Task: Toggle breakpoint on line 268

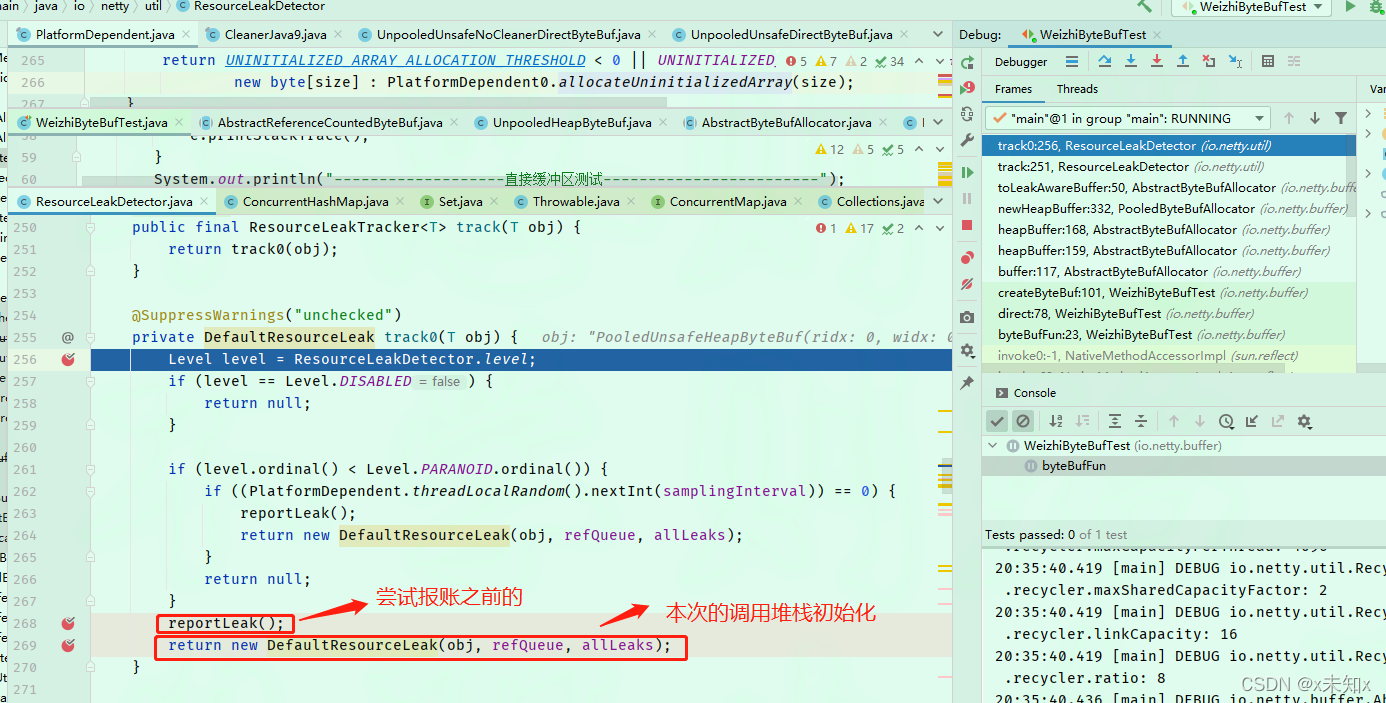Action: point(68,623)
